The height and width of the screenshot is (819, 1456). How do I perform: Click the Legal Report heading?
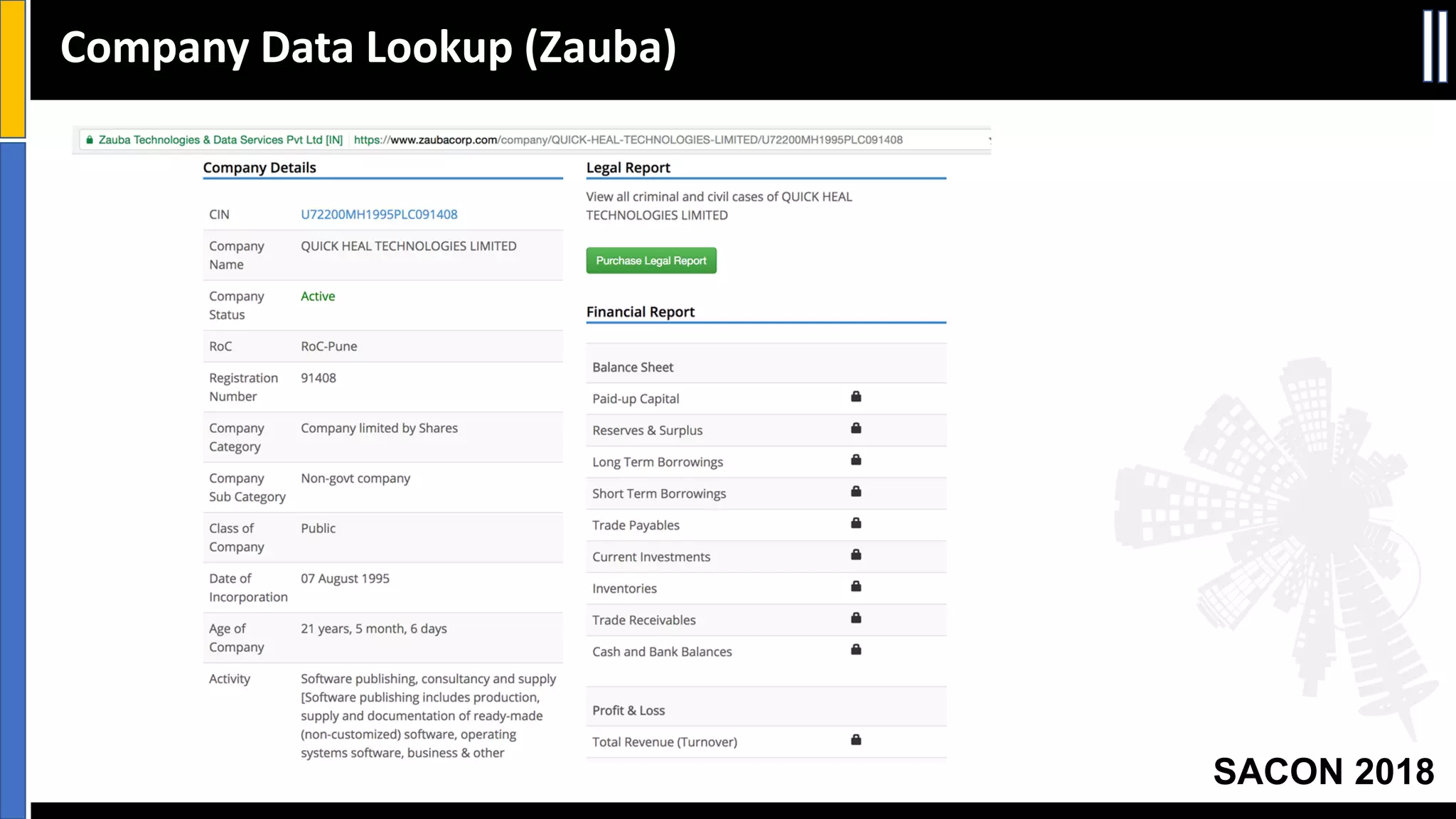point(628,168)
